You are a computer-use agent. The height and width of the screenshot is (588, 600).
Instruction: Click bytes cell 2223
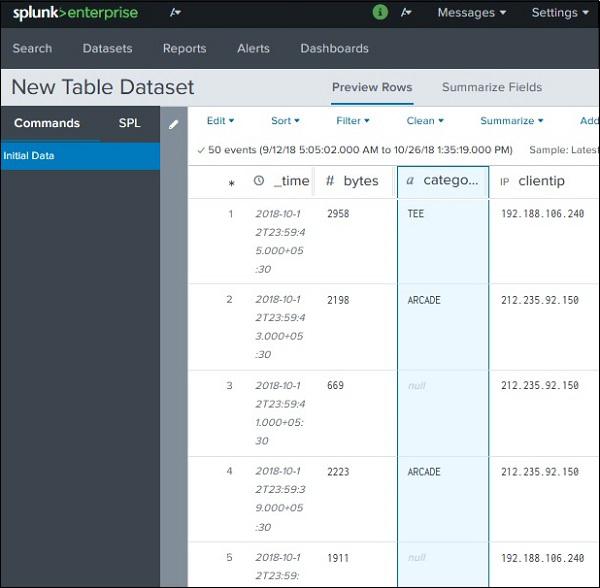point(338,472)
